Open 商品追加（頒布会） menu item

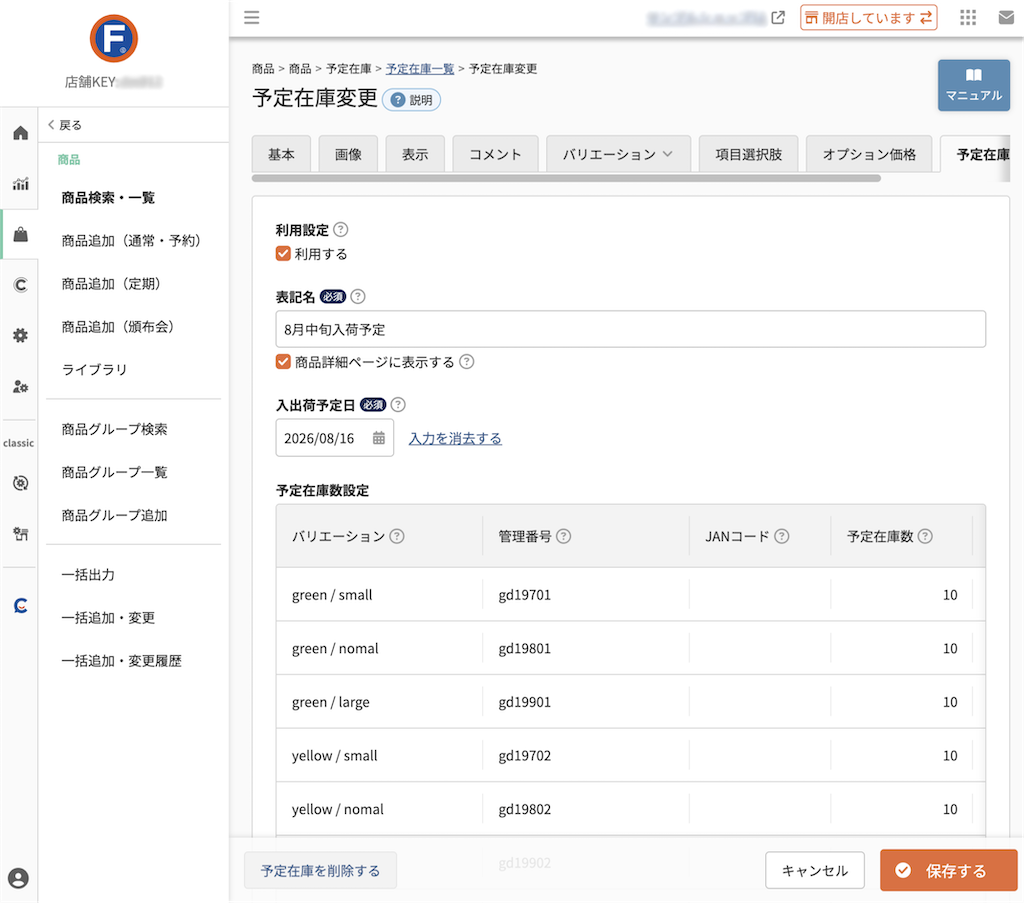click(x=118, y=327)
